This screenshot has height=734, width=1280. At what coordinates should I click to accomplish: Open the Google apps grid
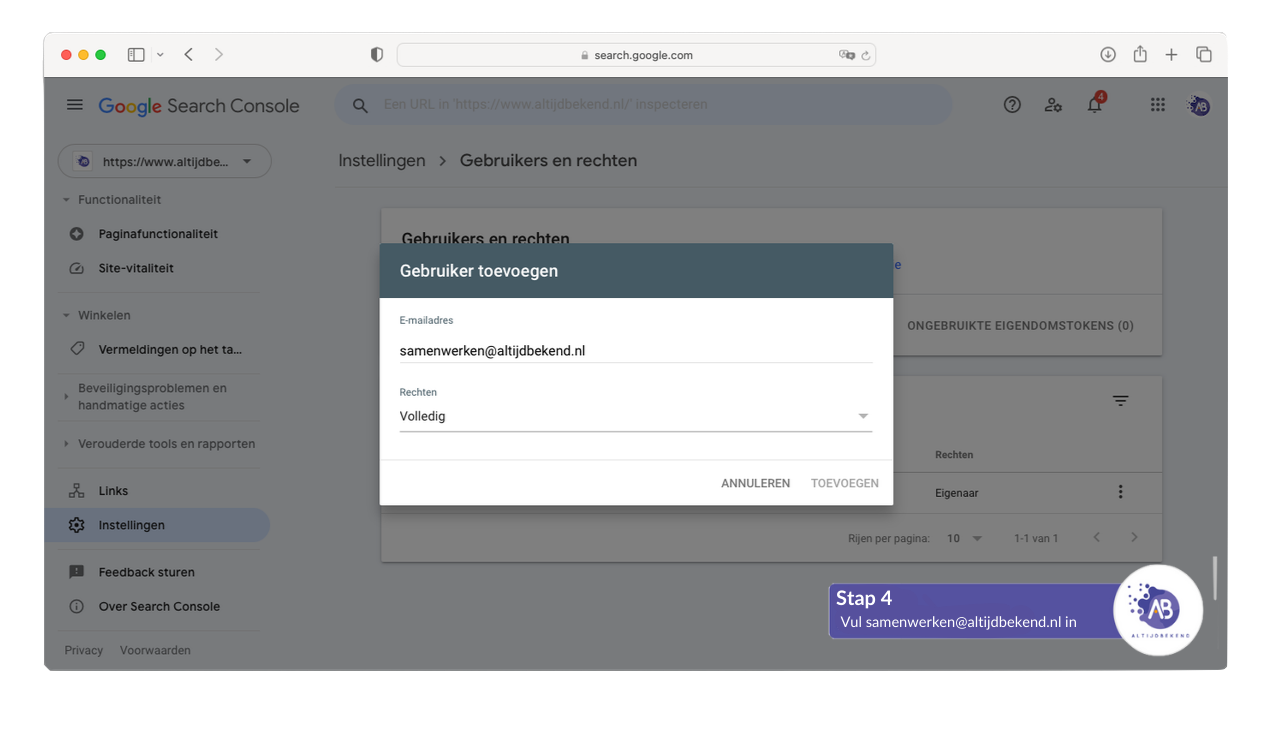[1158, 105]
